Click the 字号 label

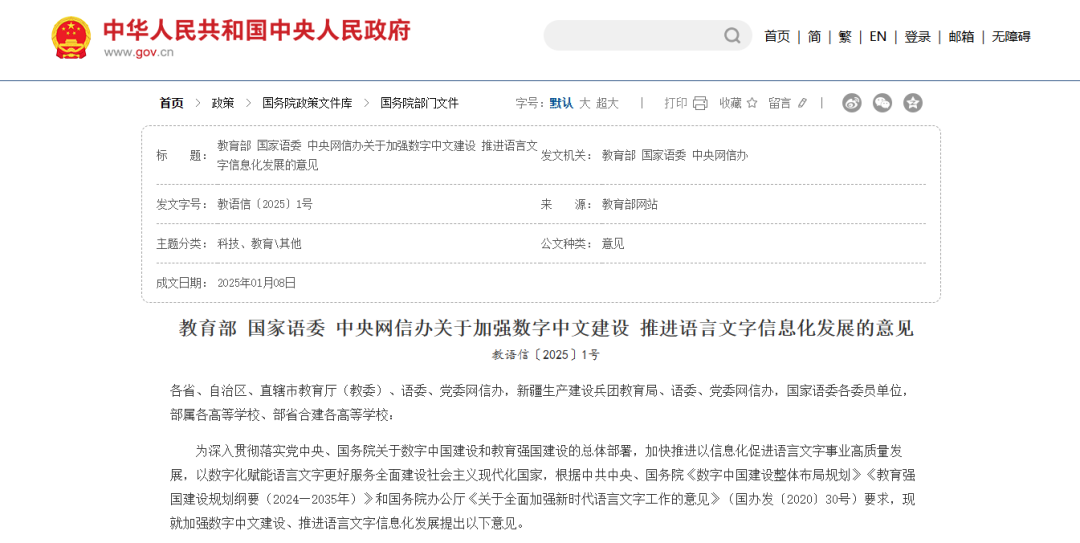pos(530,103)
